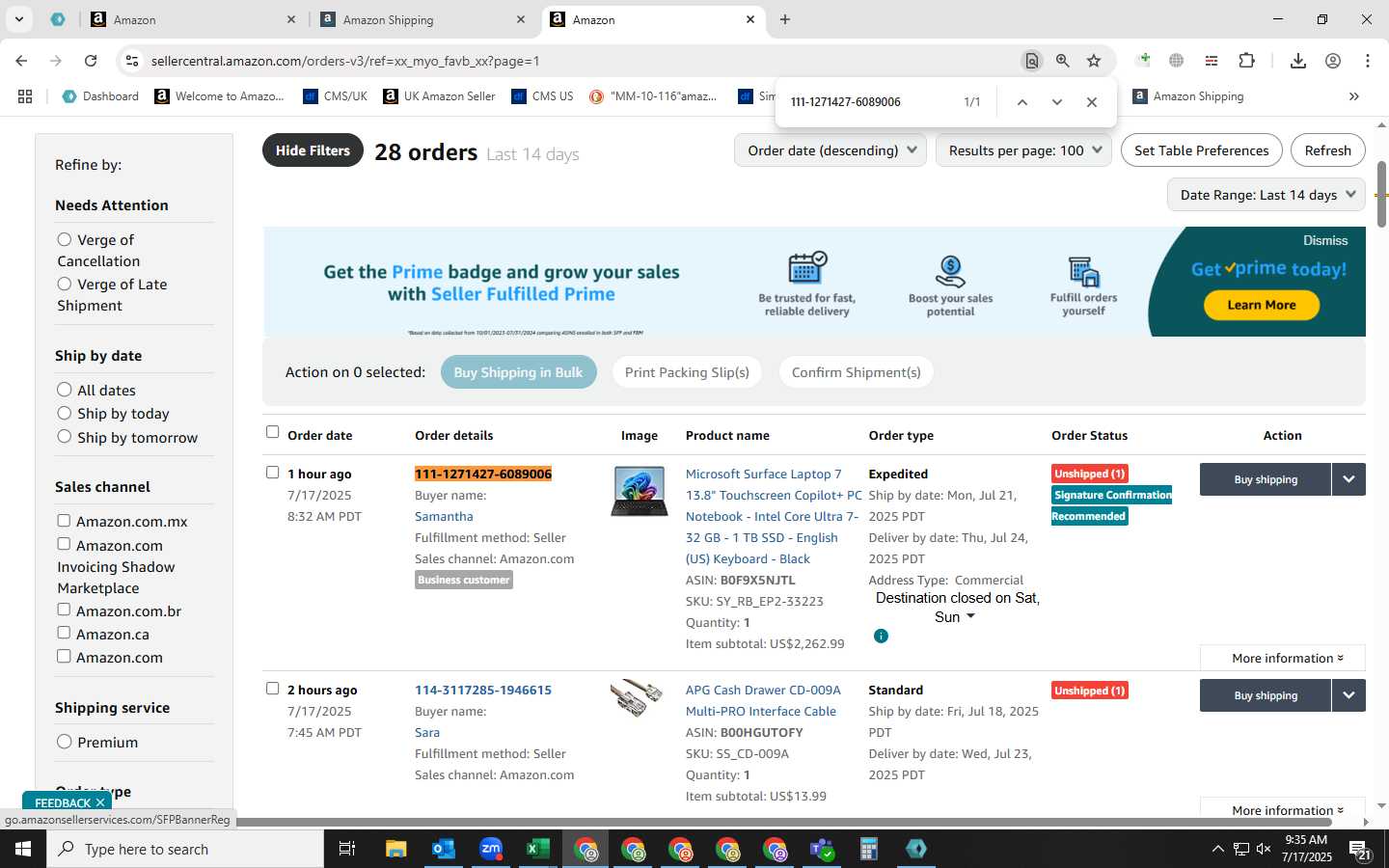Click Learn More on the Prime banner
Image resolution: width=1389 pixels, height=868 pixels.
click(1261, 305)
